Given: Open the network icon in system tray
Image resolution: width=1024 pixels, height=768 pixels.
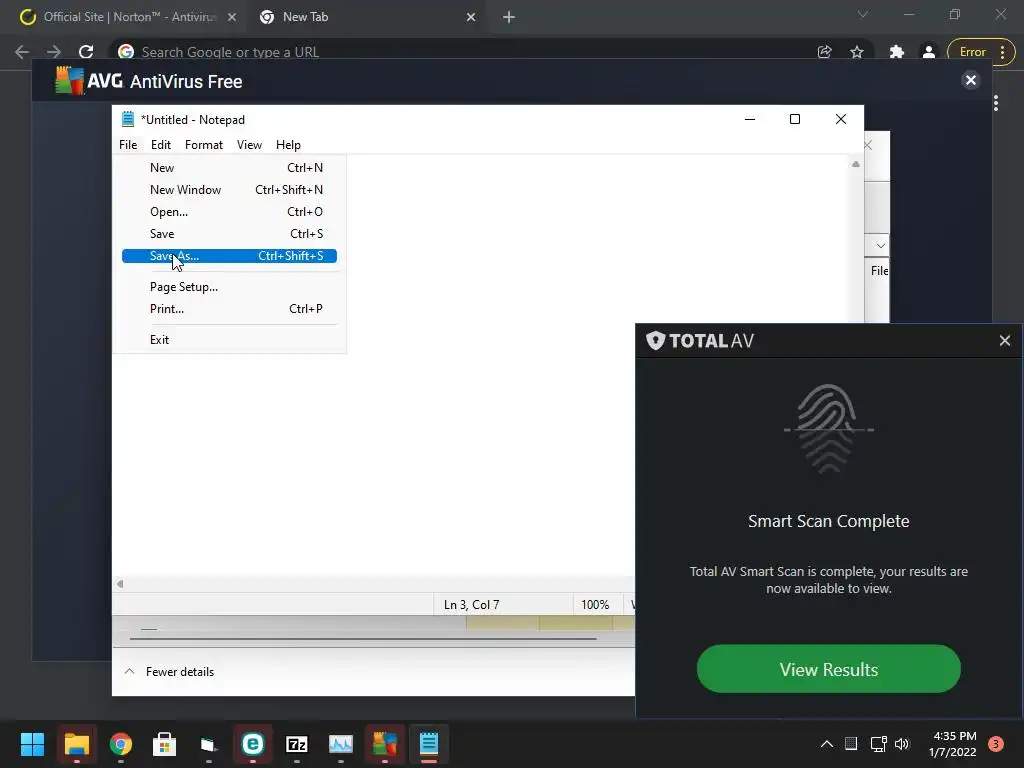Looking at the screenshot, I should click(878, 744).
